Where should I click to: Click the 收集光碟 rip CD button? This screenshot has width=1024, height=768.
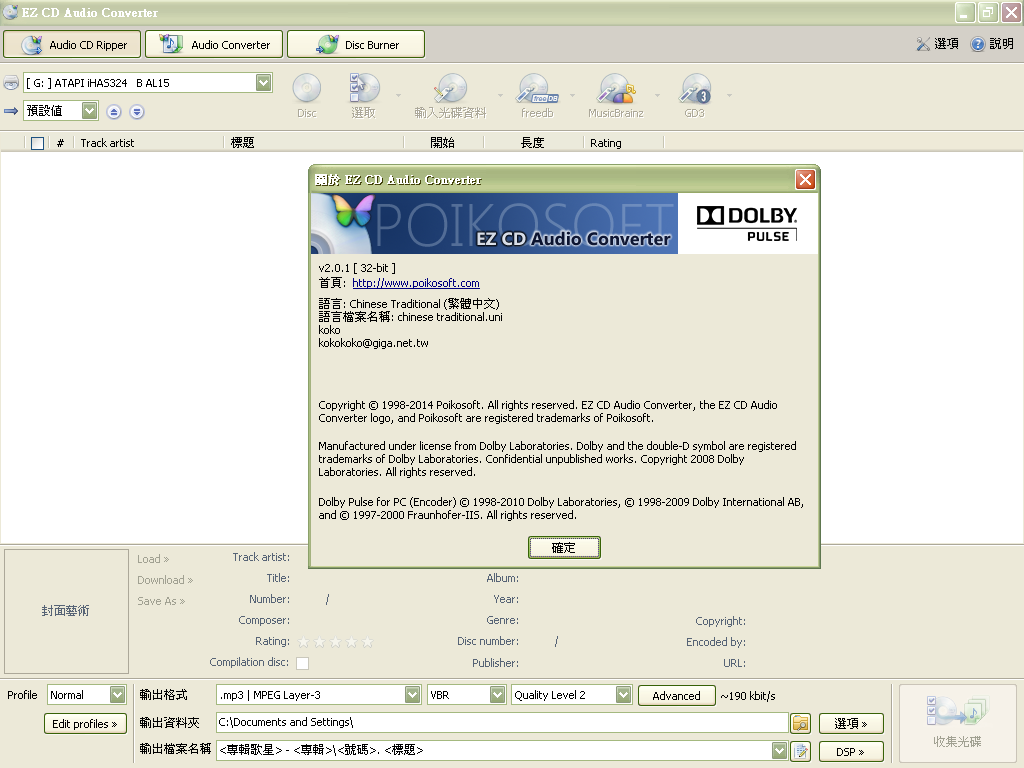coord(957,724)
